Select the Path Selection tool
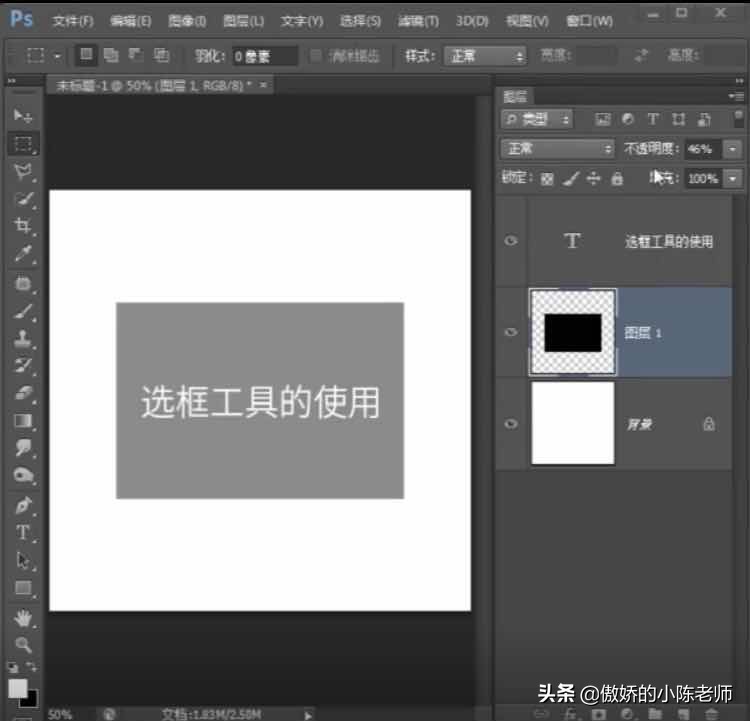The height and width of the screenshot is (721, 750). 22,560
